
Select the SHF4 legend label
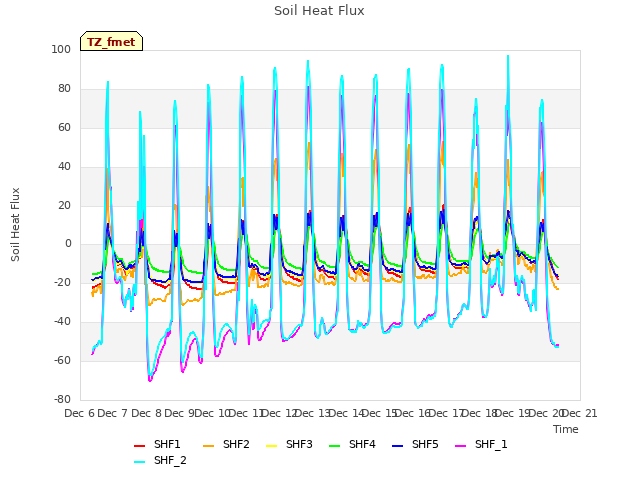362,444
